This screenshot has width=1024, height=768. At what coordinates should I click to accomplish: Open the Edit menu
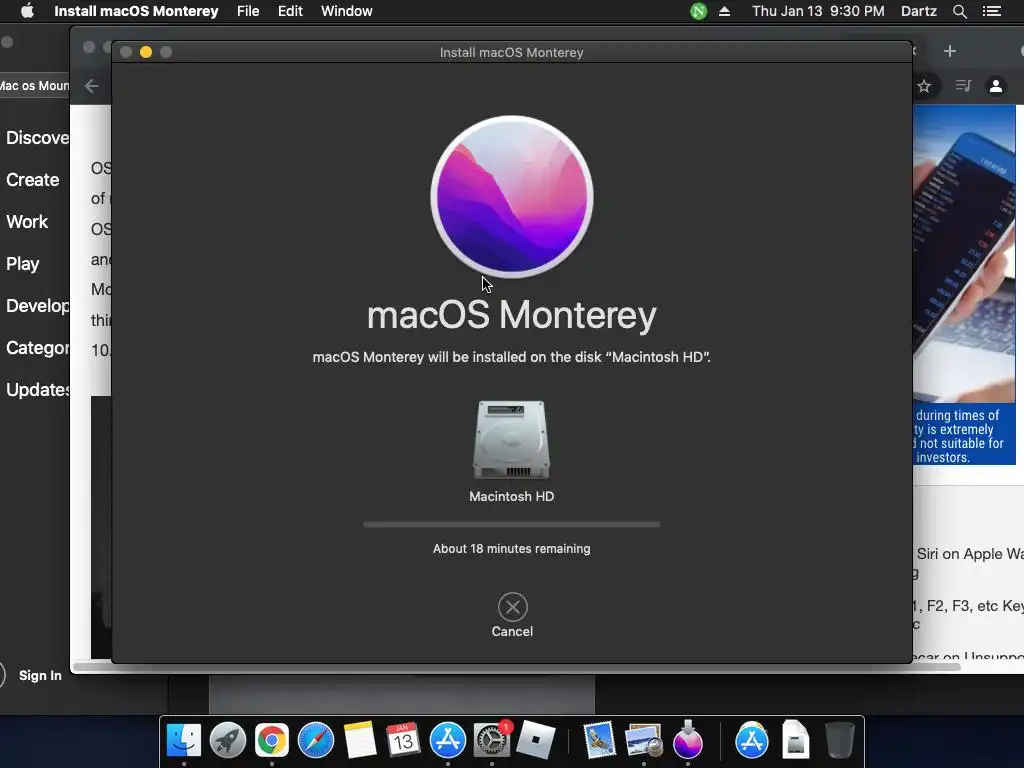pyautogui.click(x=290, y=11)
